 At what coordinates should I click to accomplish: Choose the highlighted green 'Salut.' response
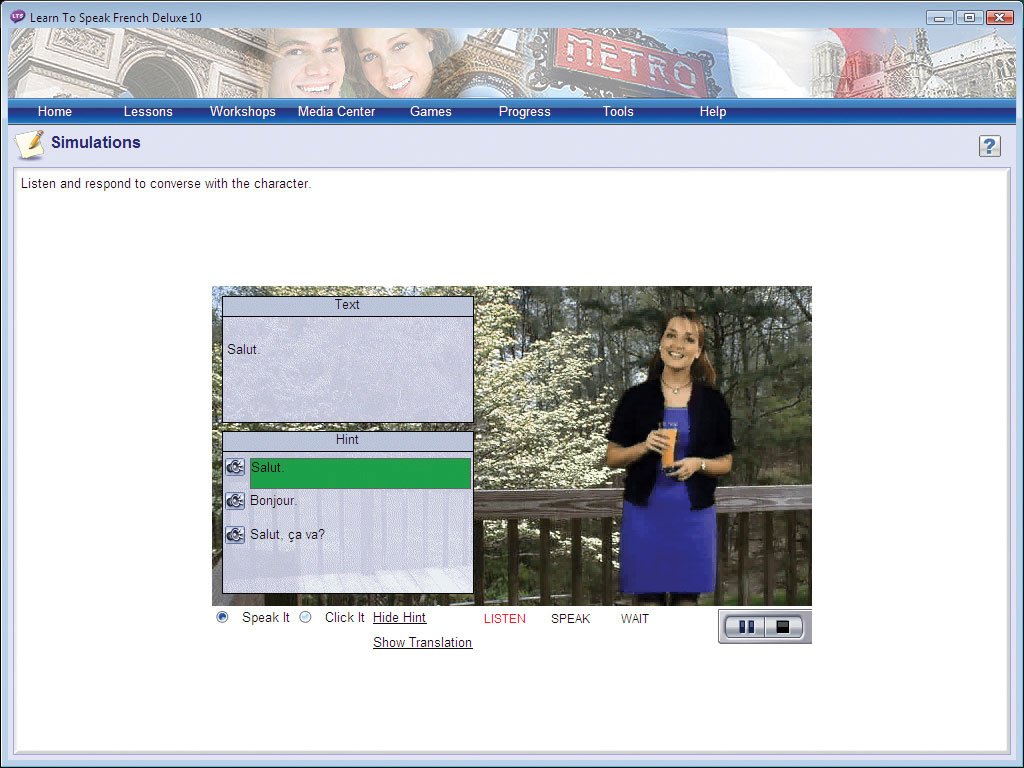[360, 473]
